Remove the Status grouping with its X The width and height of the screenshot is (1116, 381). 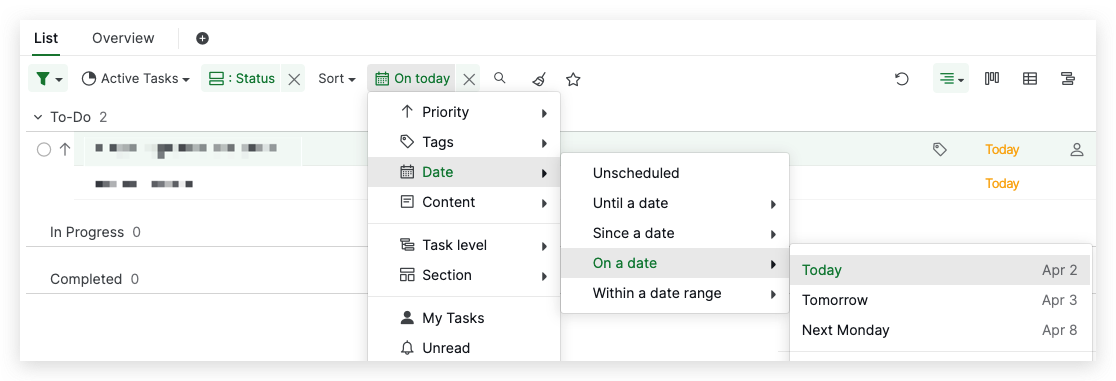pos(294,79)
